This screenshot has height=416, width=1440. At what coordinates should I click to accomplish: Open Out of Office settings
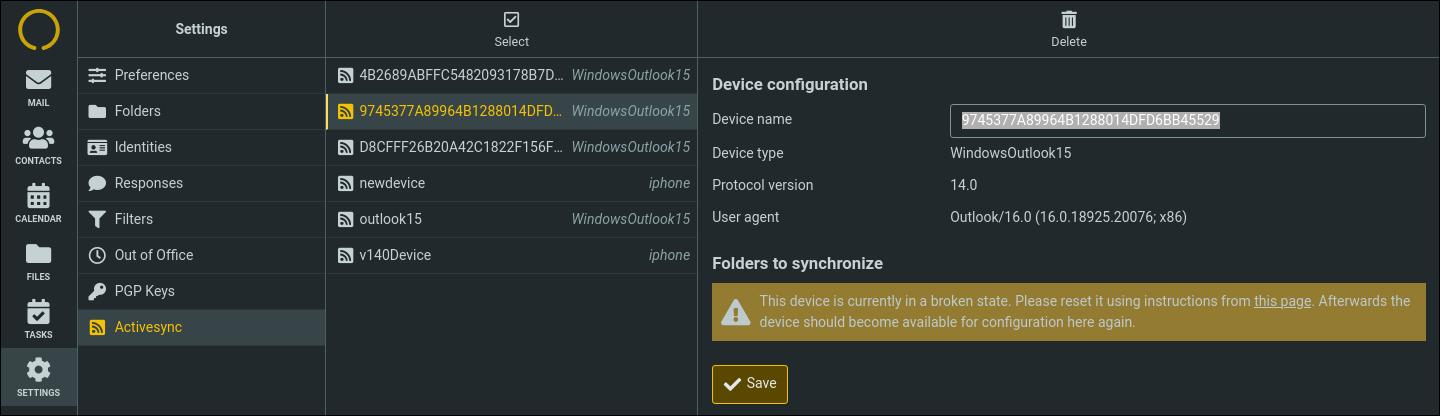point(201,255)
